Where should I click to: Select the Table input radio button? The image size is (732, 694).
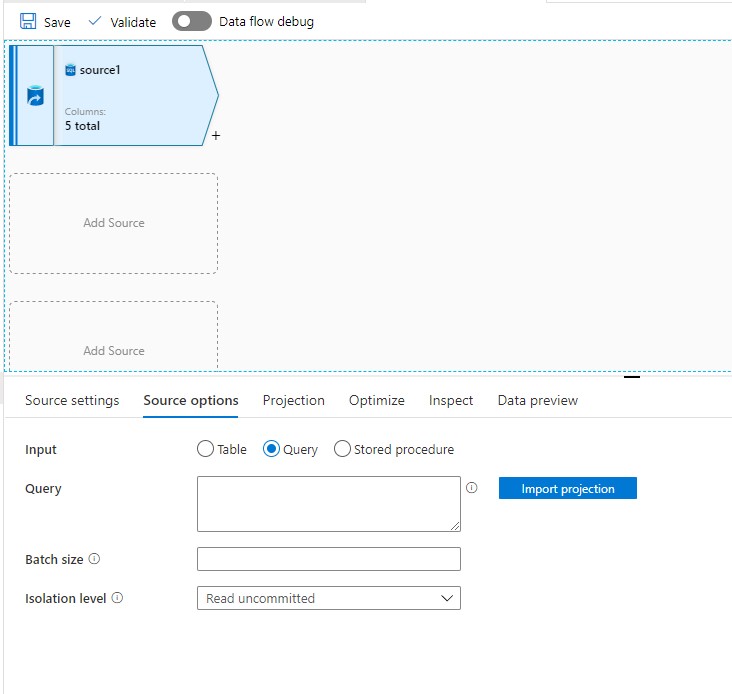point(205,449)
